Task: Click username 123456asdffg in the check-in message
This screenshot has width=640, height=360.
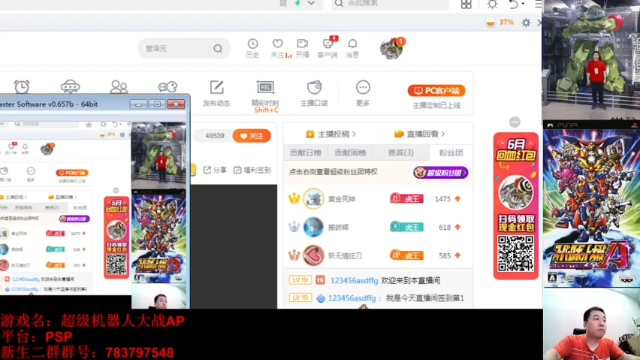Action: 352,298
